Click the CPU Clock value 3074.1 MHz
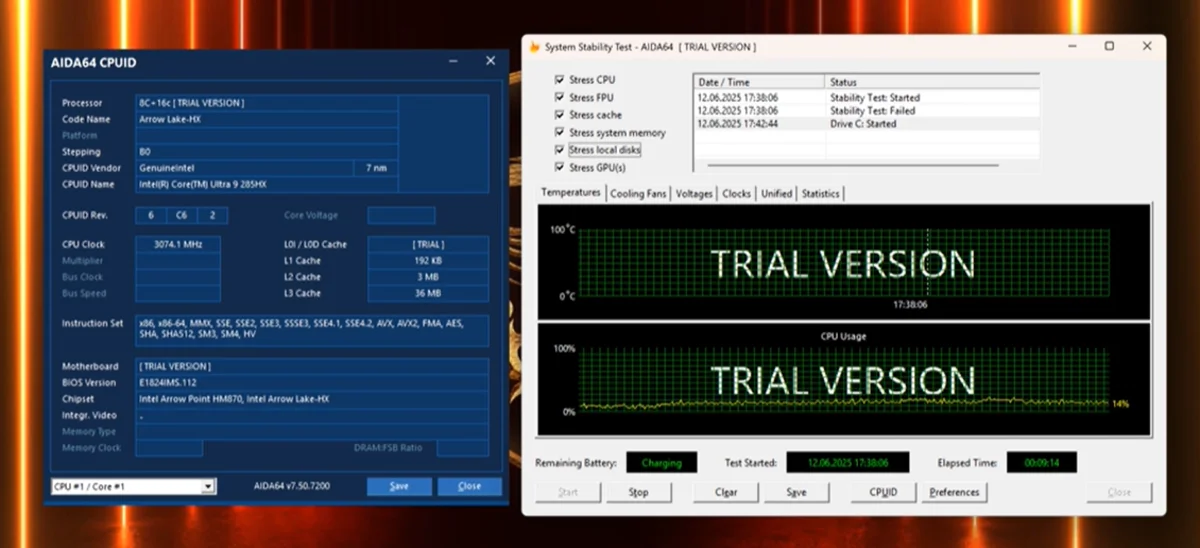The width and height of the screenshot is (1200, 548). coord(178,245)
